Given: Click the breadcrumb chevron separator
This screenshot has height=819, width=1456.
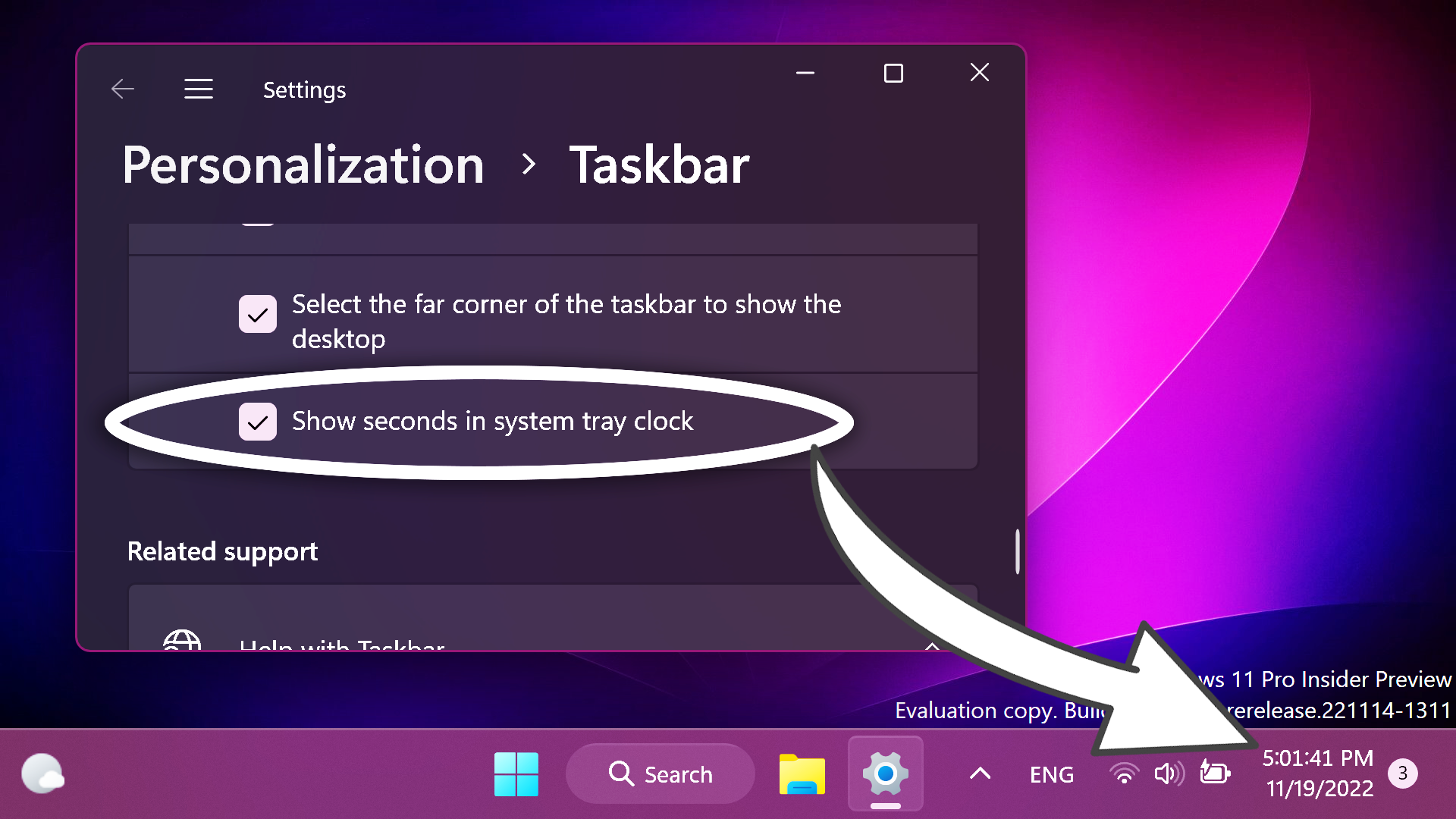Looking at the screenshot, I should [x=529, y=165].
